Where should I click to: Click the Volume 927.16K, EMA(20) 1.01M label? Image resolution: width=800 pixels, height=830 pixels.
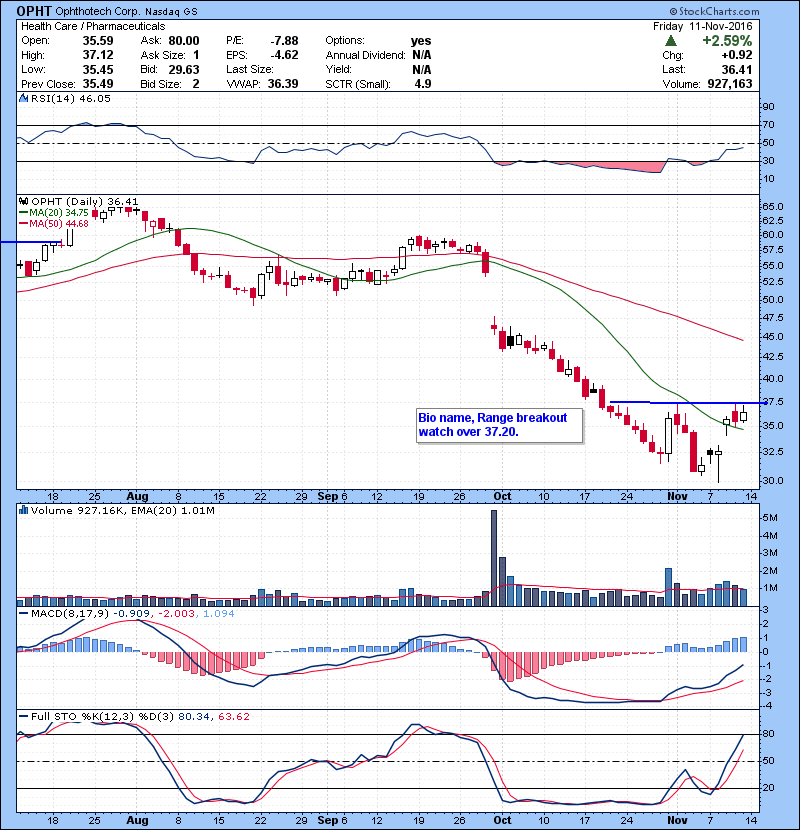[x=123, y=510]
